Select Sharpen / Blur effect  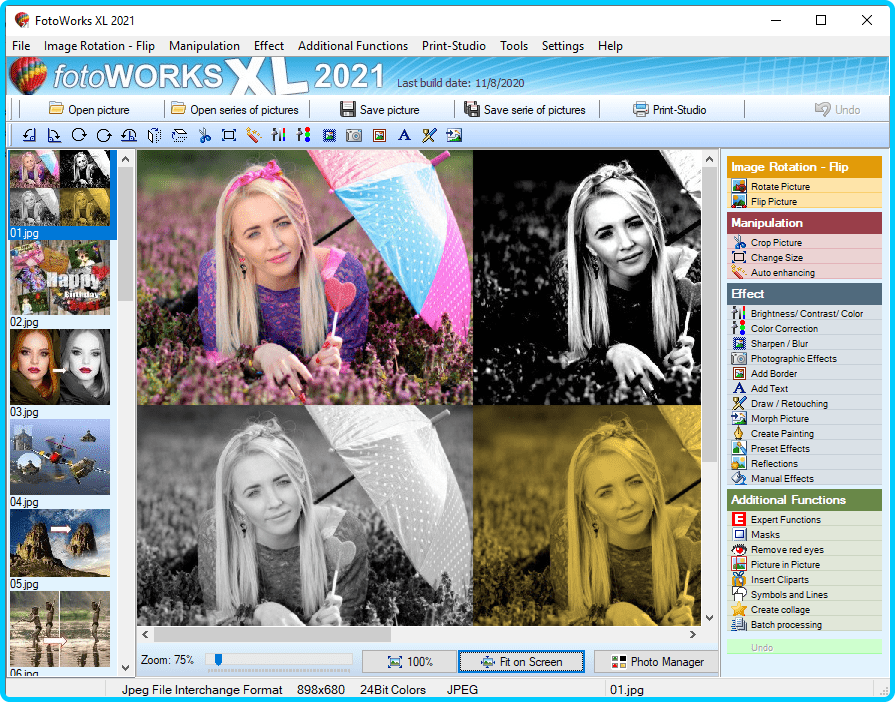point(779,344)
